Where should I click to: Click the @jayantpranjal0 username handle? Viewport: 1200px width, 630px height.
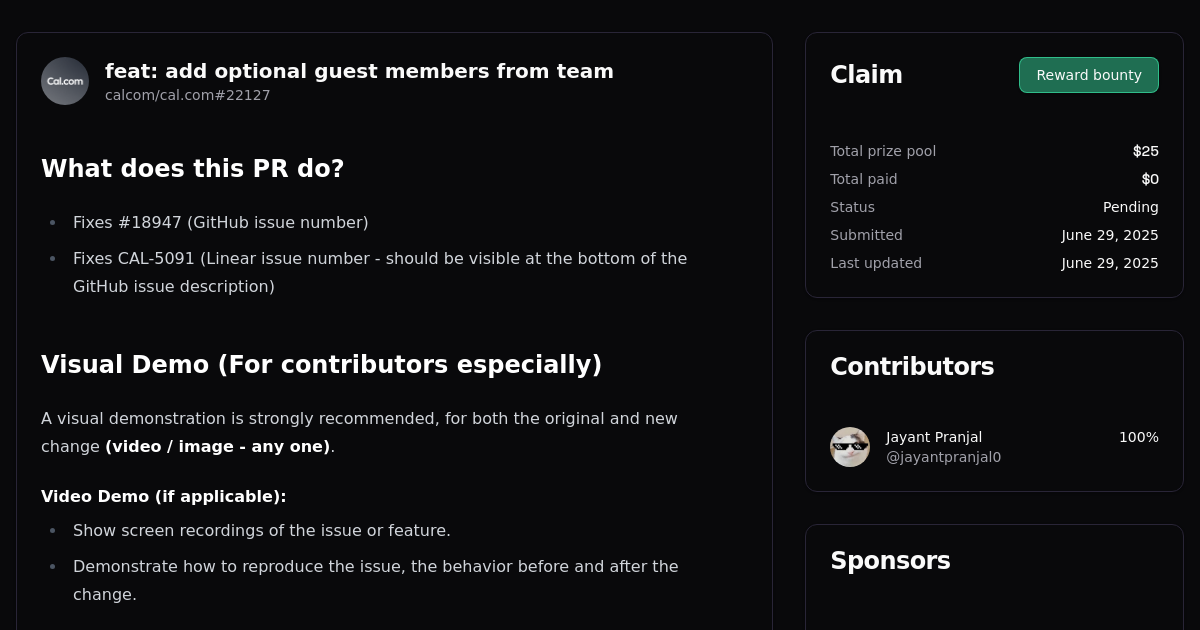[x=943, y=457]
